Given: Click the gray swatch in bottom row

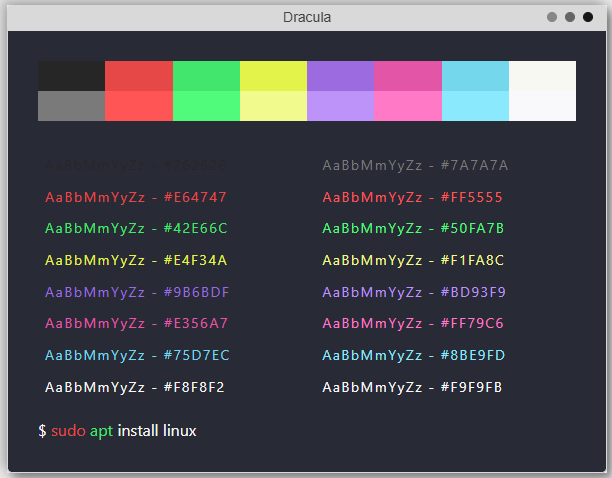Looking at the screenshot, I should pos(71,106).
